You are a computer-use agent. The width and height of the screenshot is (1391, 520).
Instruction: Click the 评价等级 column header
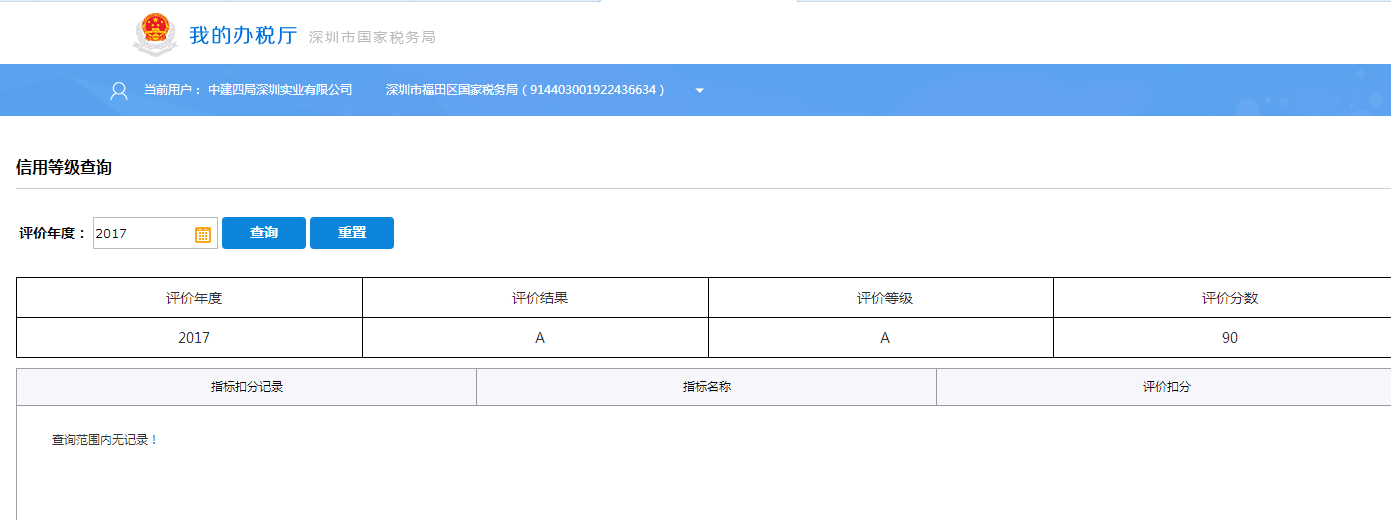[885, 298]
